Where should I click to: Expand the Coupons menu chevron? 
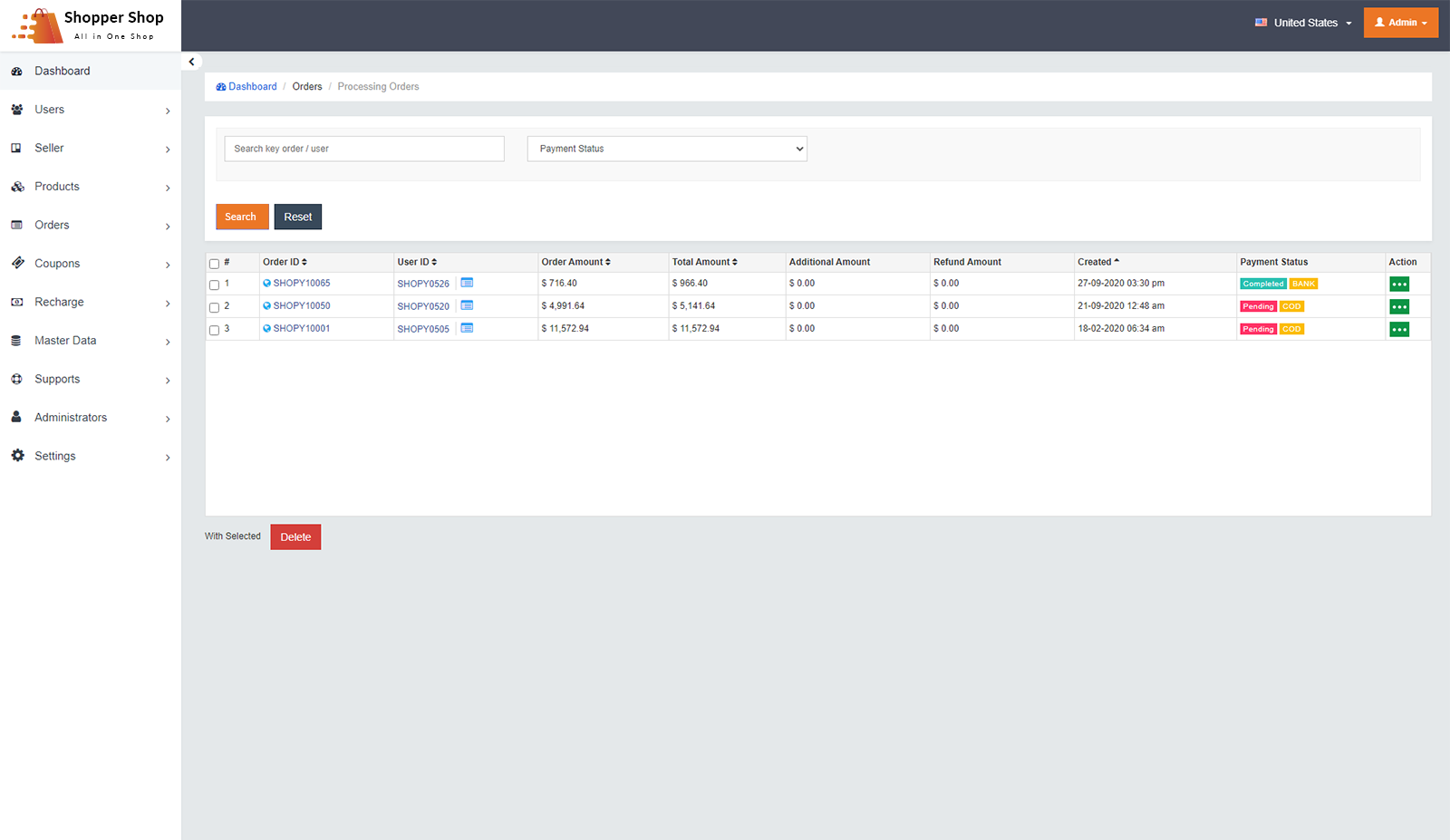tap(168, 265)
